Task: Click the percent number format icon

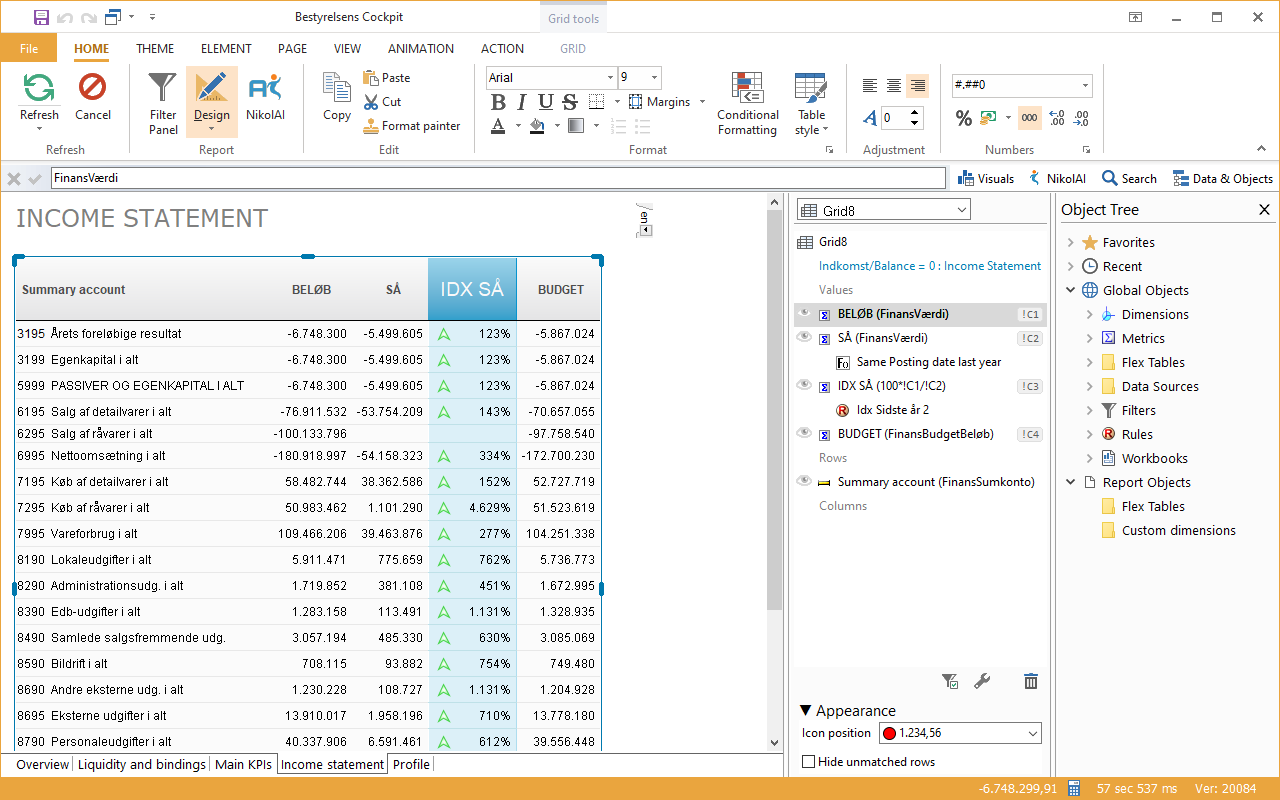Action: (964, 118)
